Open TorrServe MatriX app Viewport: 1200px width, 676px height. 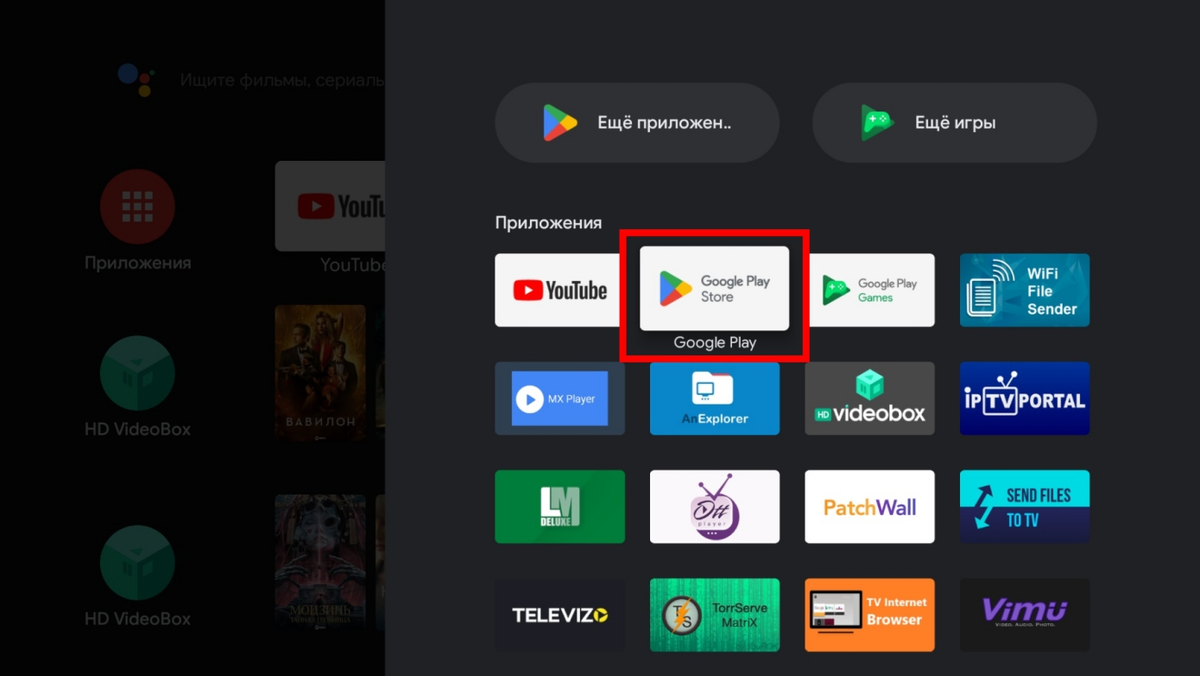click(714, 614)
